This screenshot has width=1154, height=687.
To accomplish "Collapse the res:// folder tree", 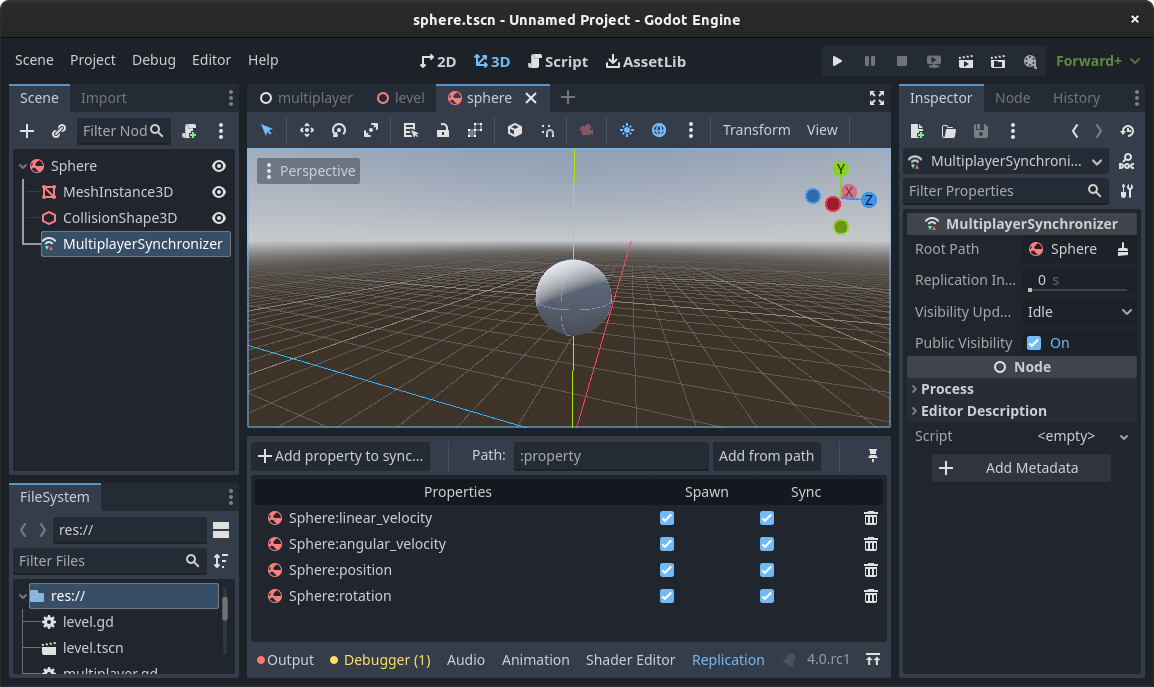I will click(23, 596).
